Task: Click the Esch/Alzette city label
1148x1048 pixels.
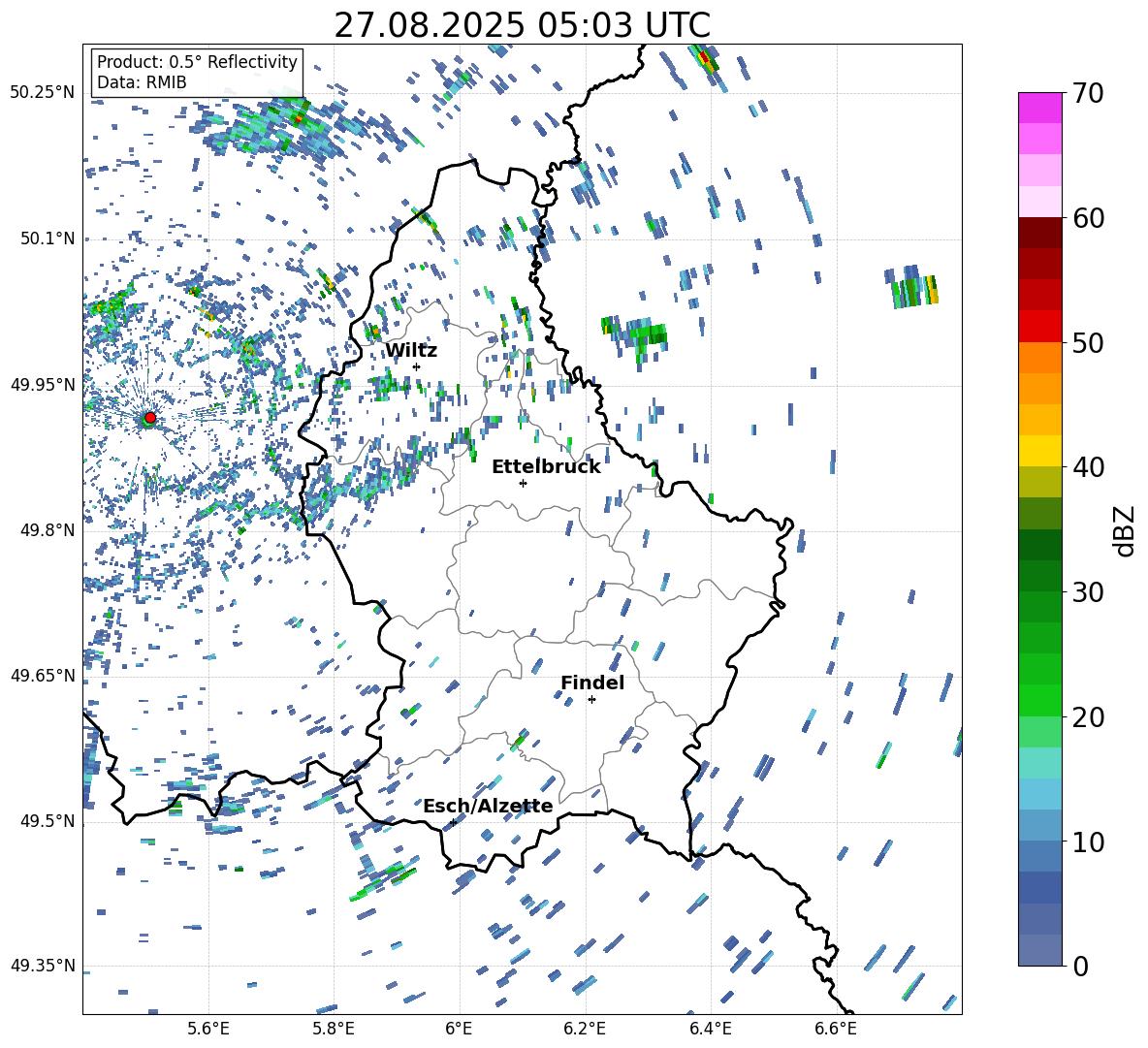Action: 488,807
